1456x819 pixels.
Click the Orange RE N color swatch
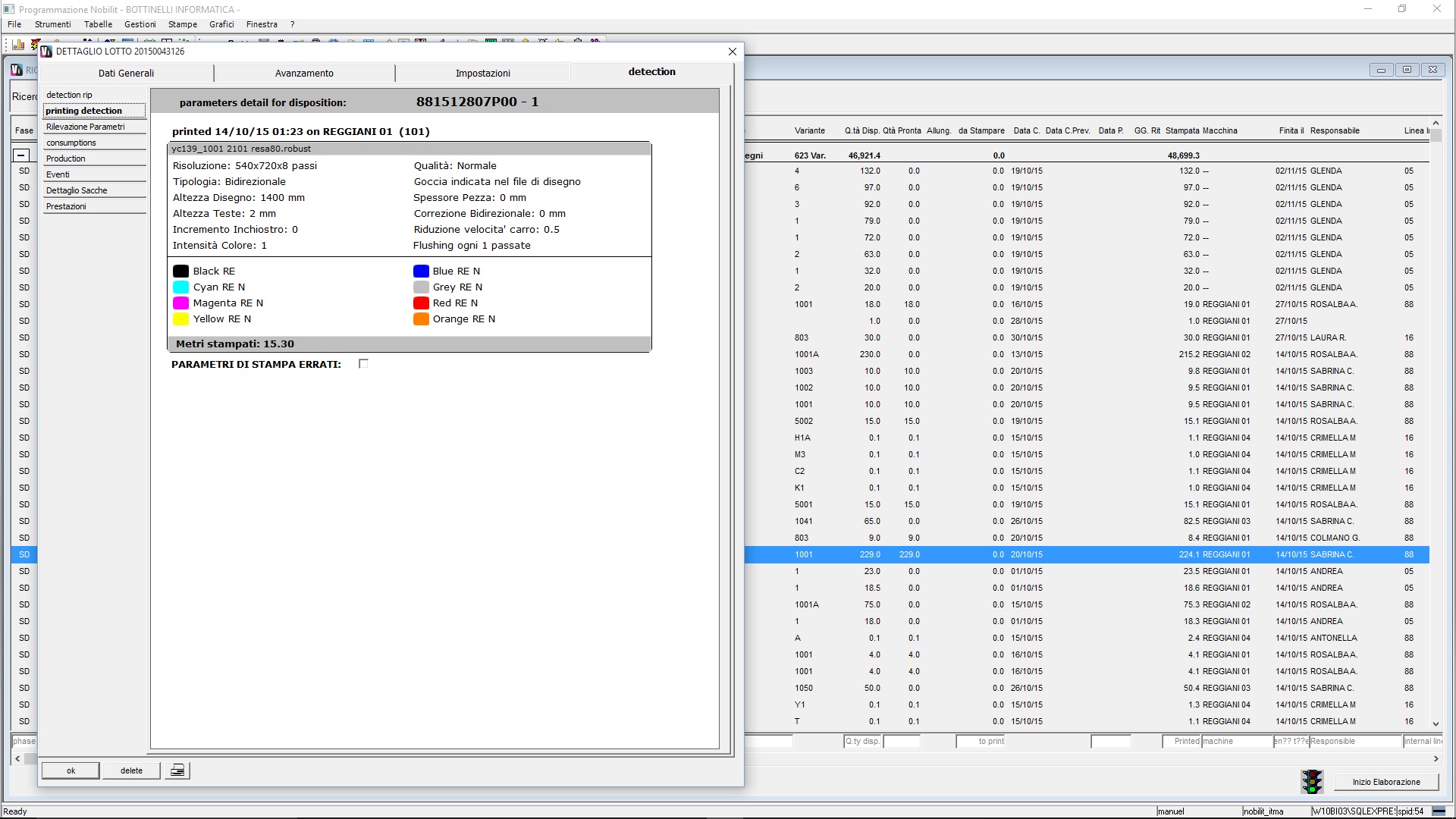coord(421,319)
